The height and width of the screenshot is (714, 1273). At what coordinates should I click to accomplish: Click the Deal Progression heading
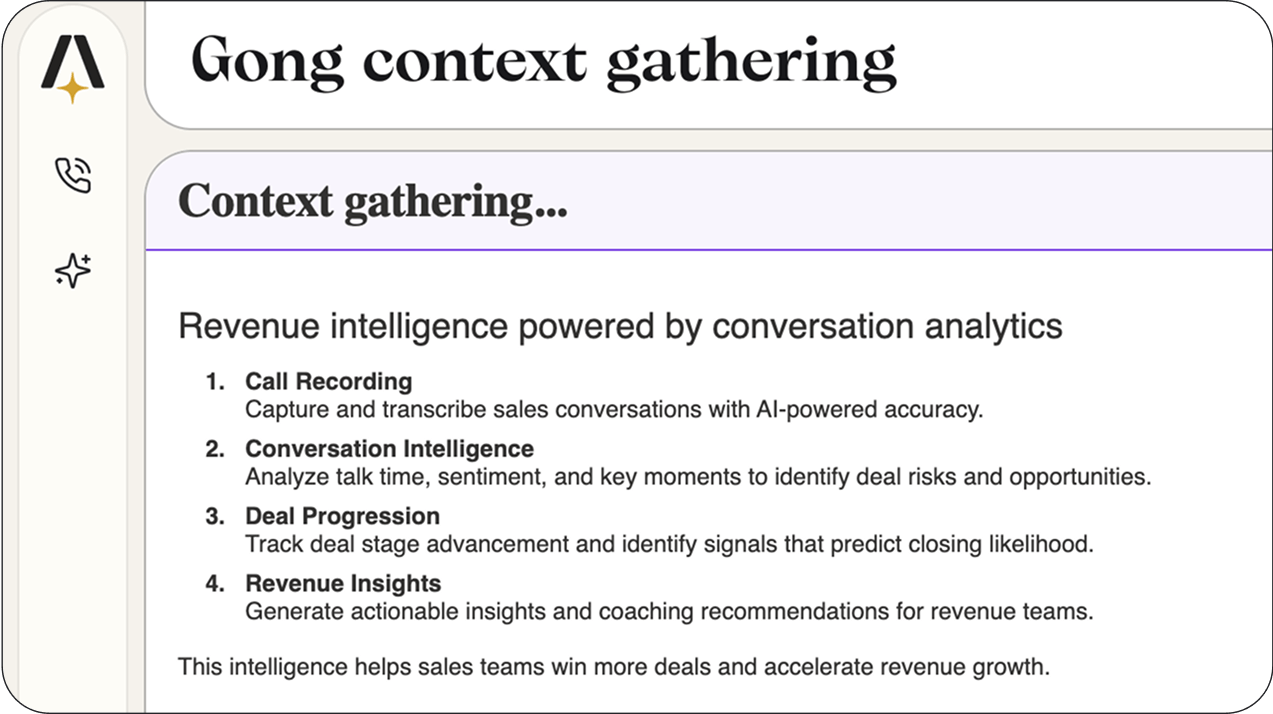342,516
